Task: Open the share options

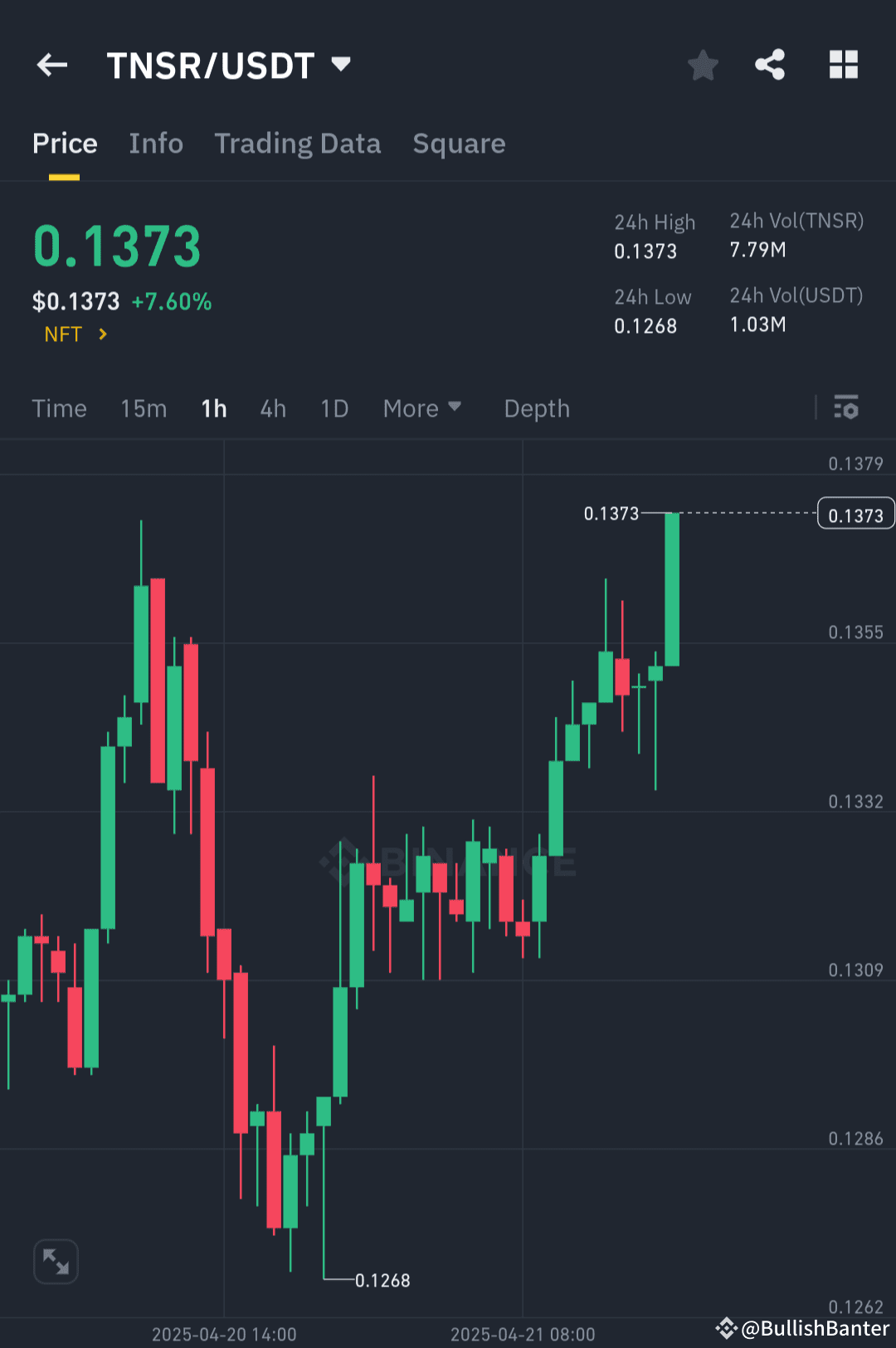Action: pos(769,65)
